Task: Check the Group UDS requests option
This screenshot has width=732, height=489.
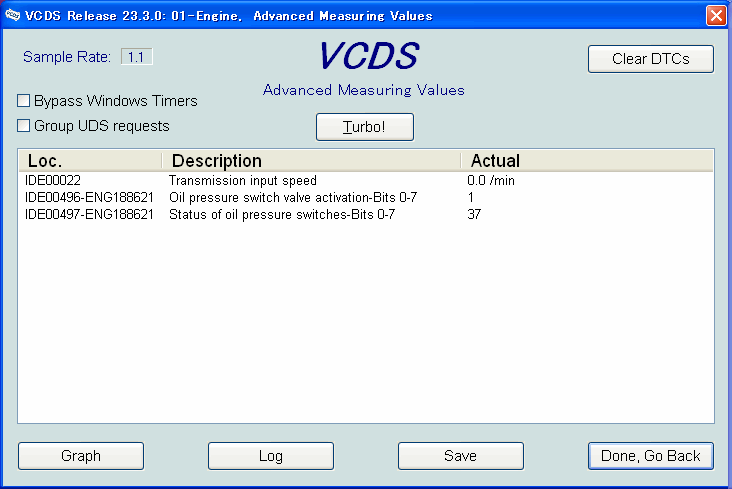Action: point(24,126)
